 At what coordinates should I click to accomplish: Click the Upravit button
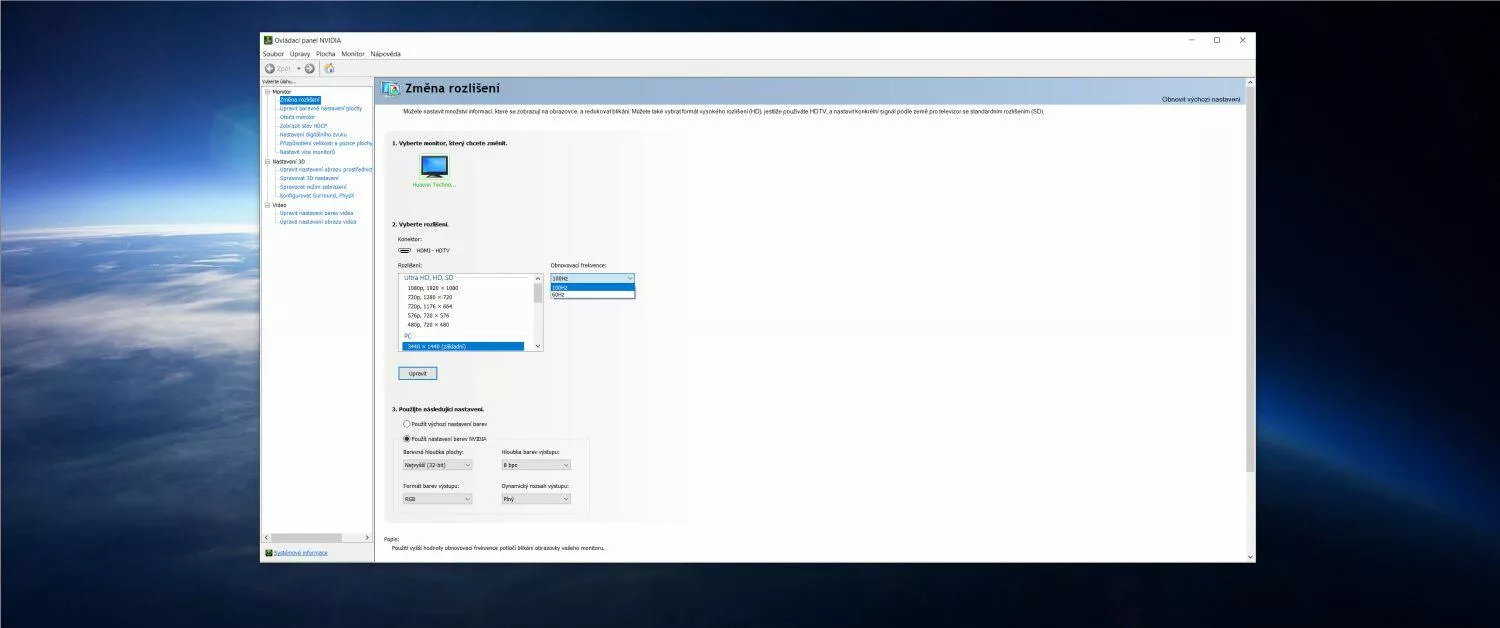(x=418, y=373)
